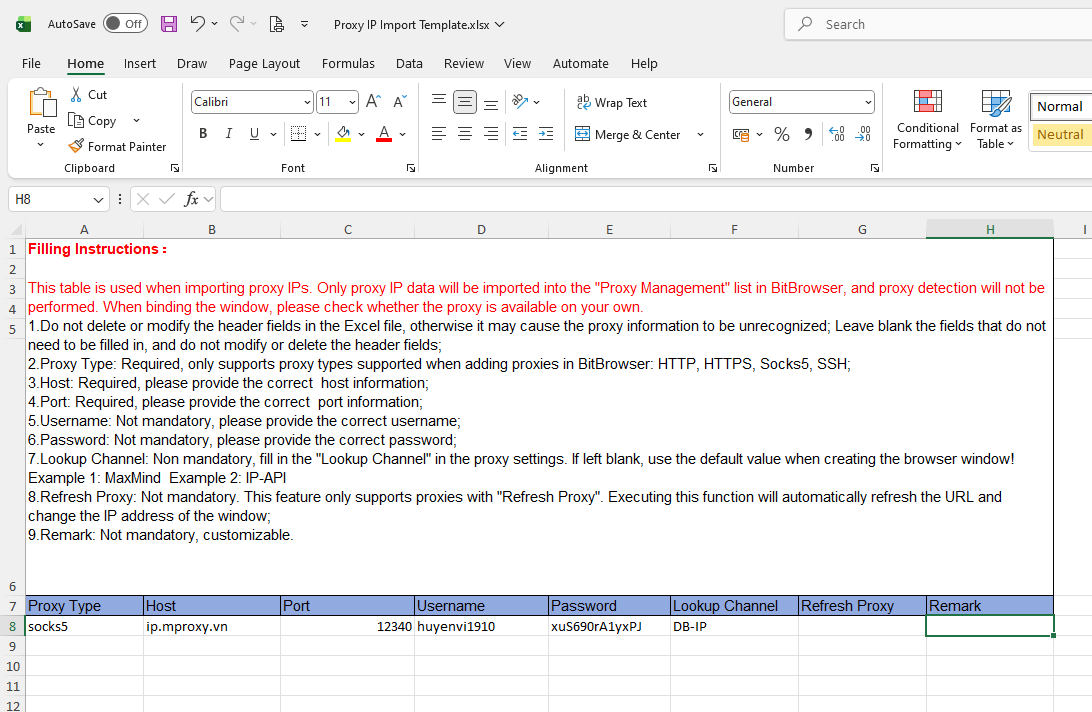Select the Format Painter brush
Screen dimensions: 1092x712
tap(117, 146)
